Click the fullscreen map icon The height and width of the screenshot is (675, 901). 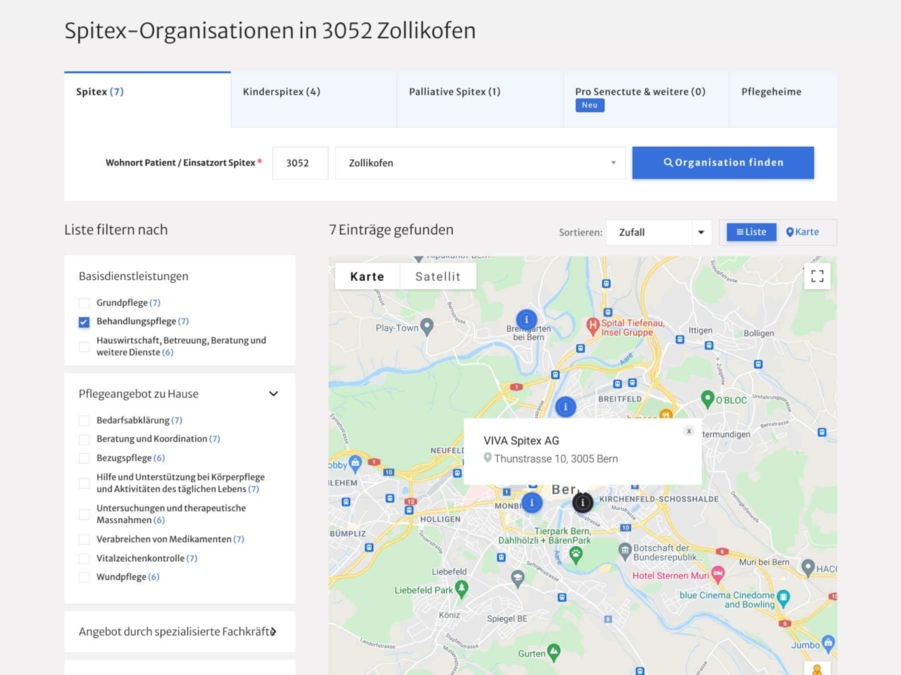817,276
